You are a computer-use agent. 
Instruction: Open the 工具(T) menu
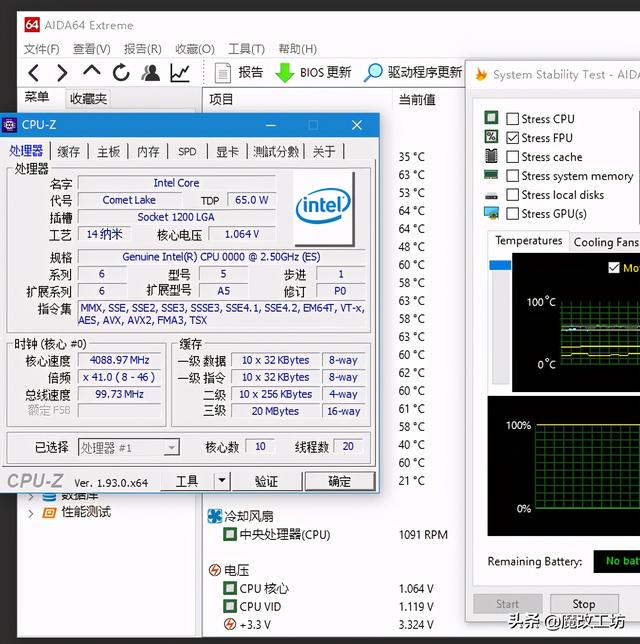(246, 49)
